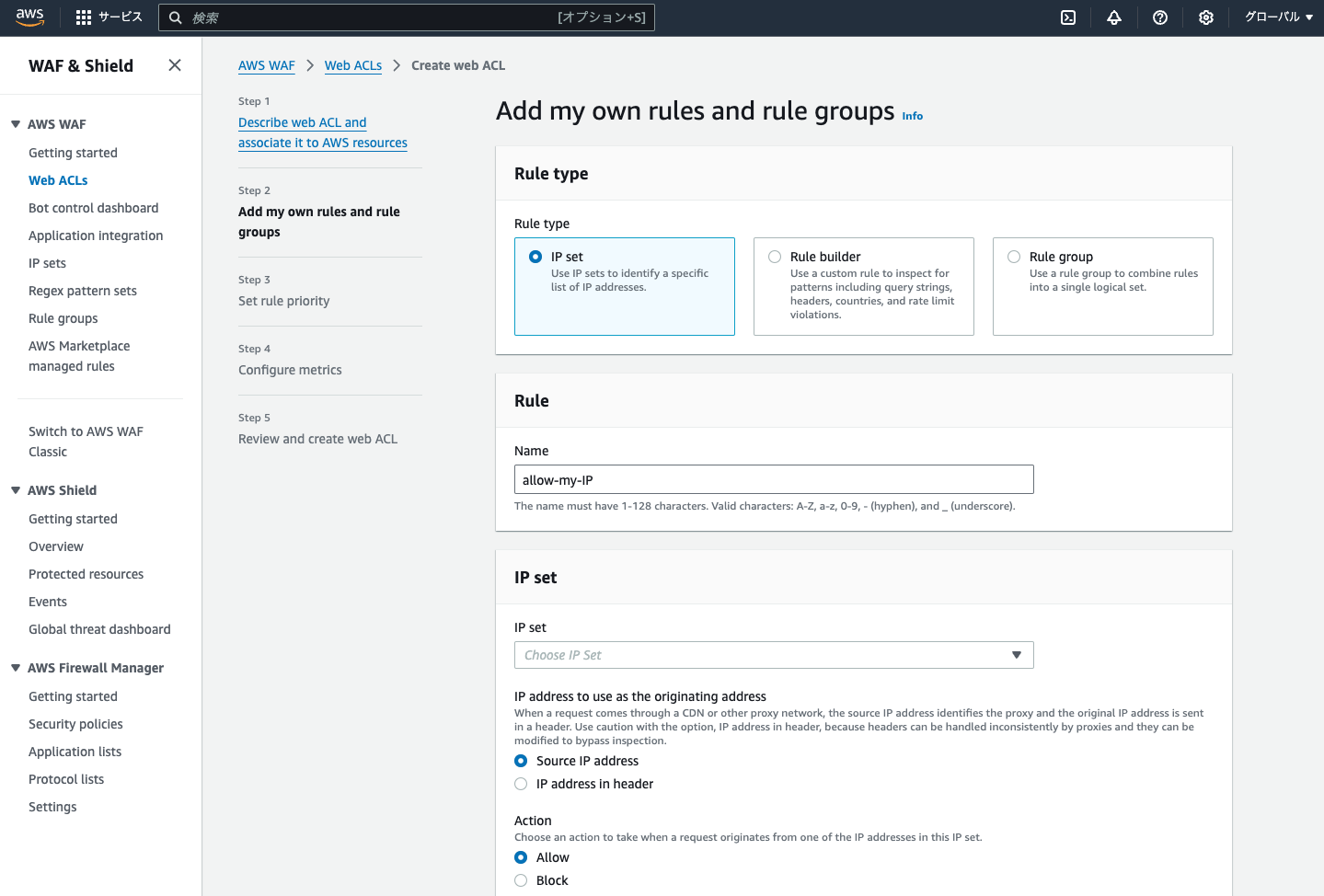Open the Info link beside heading

913,116
